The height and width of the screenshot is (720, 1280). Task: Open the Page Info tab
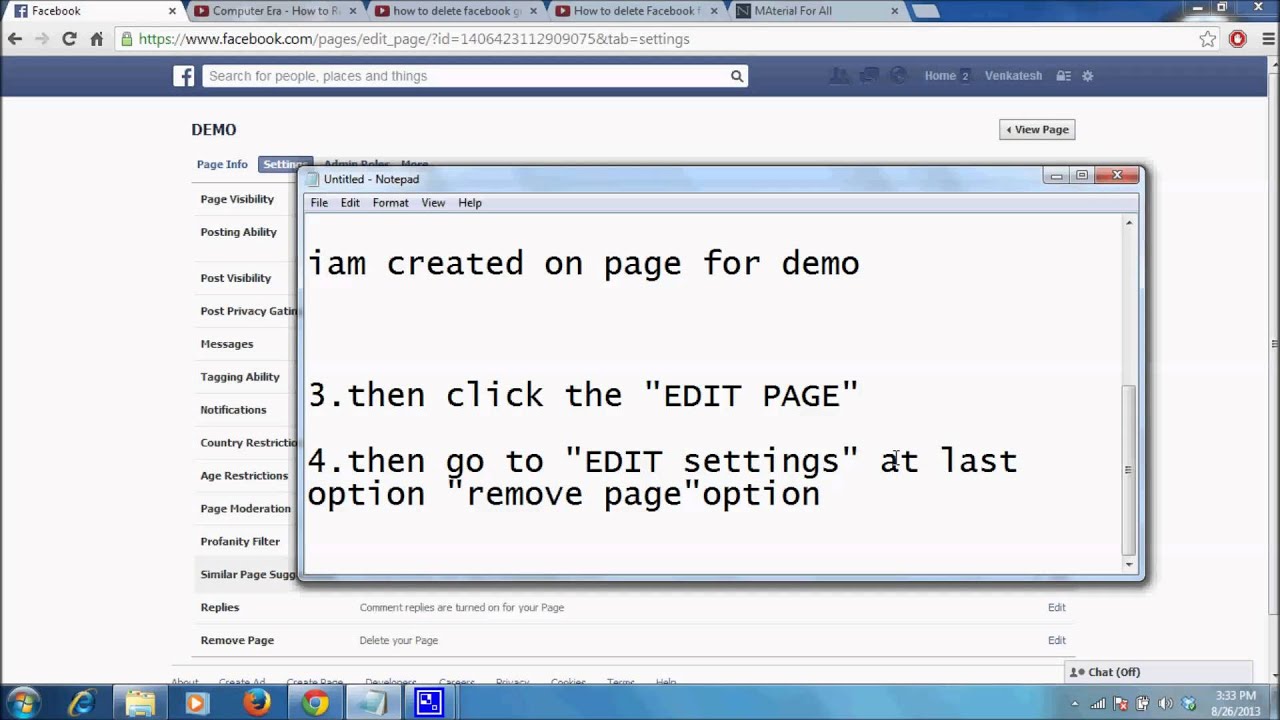tap(222, 164)
